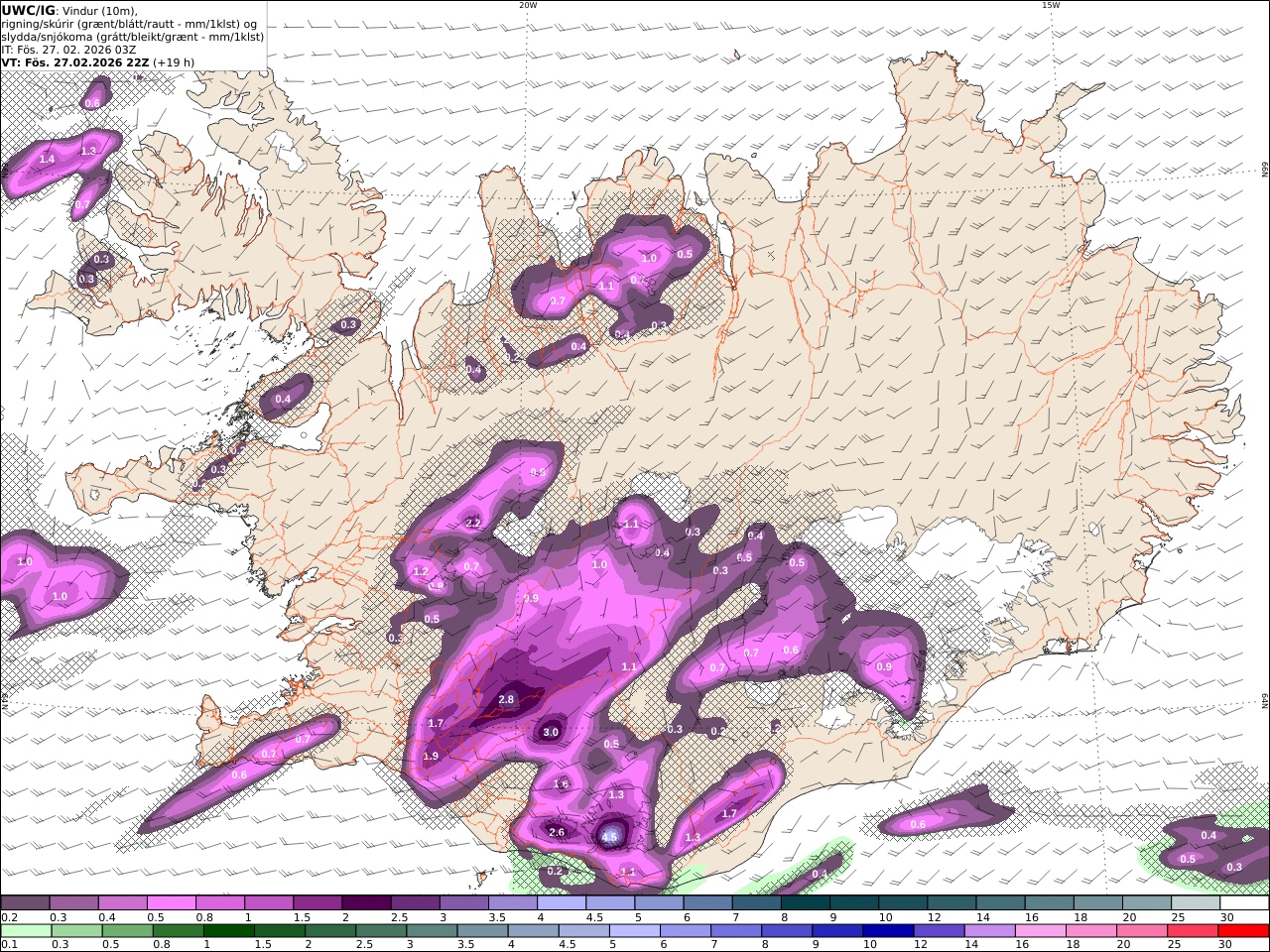
Task: Click the 'slydda/snjókoma' legend description line
Action: (x=132, y=36)
